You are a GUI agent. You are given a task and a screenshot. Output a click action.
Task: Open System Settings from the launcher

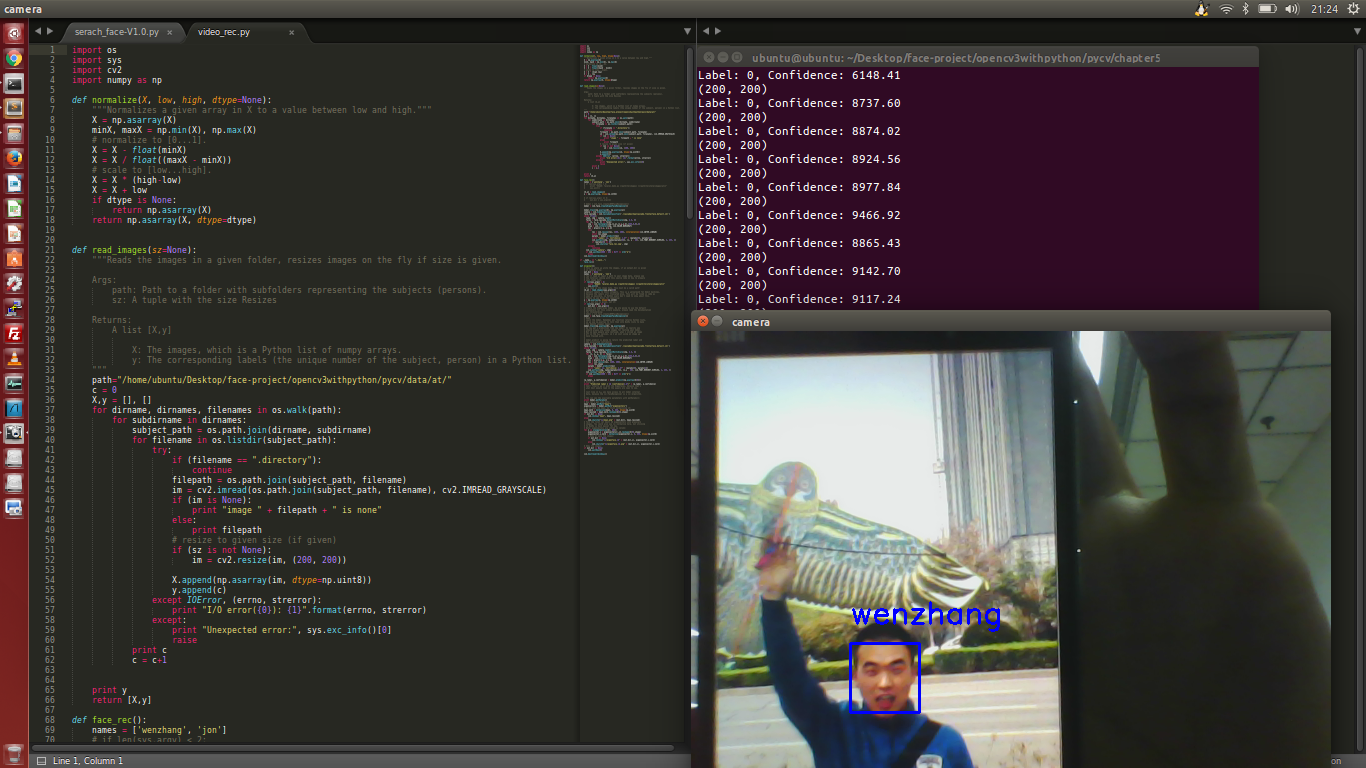(x=14, y=283)
